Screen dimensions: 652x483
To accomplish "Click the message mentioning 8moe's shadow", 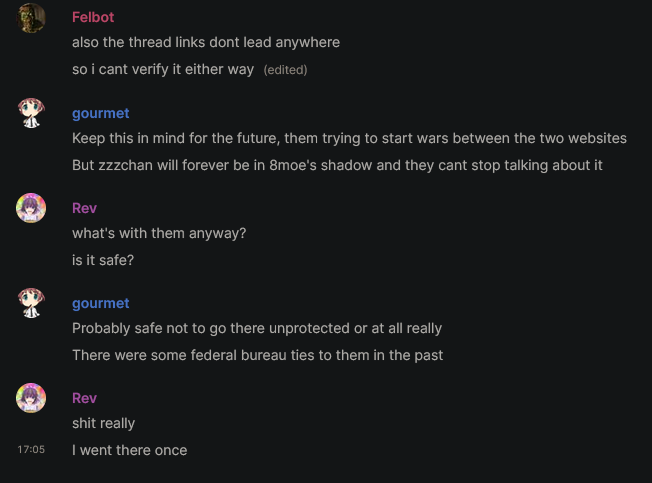I will (337, 165).
